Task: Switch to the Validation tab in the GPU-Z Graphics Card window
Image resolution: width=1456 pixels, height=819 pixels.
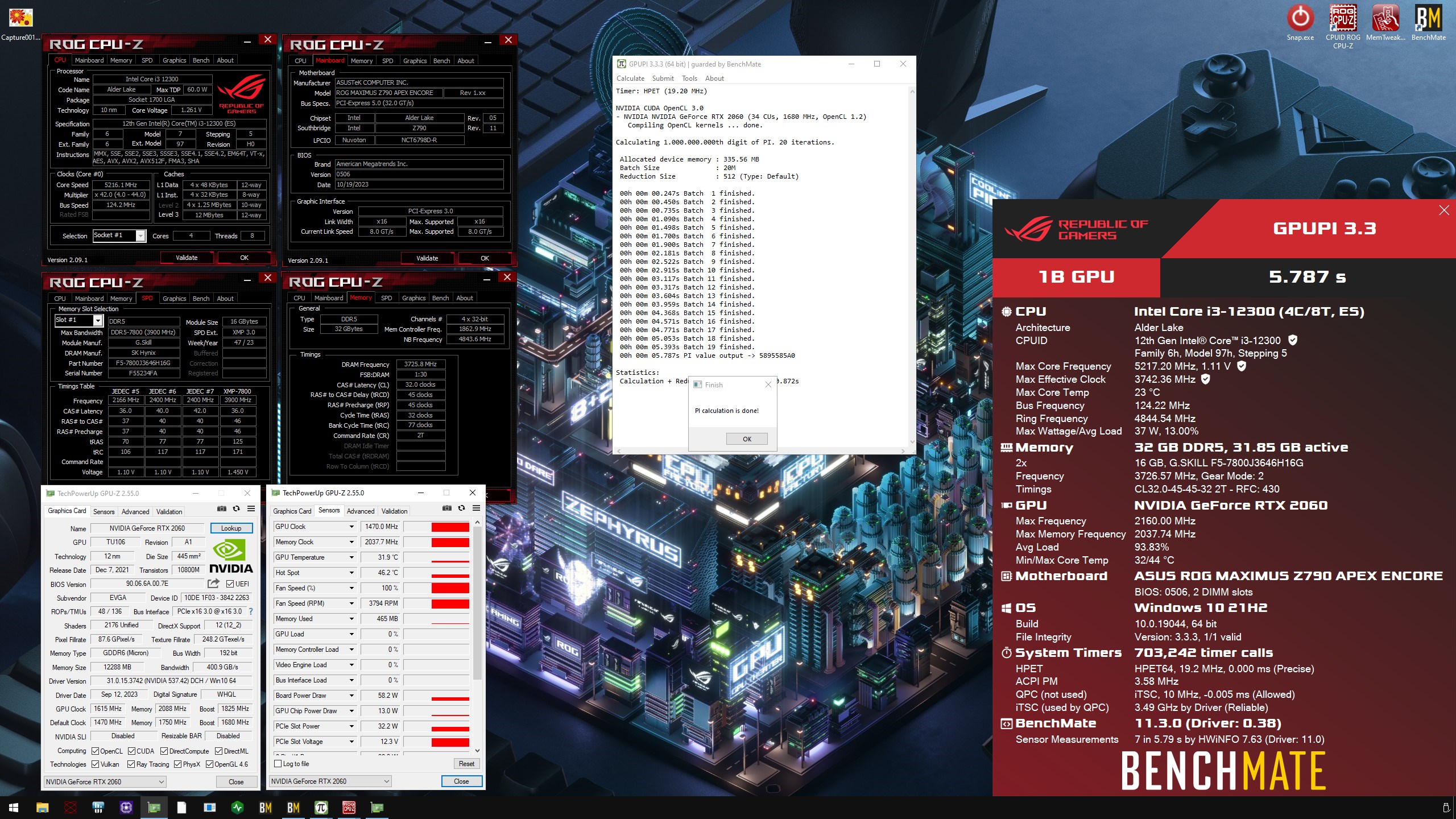Action: pos(169,511)
